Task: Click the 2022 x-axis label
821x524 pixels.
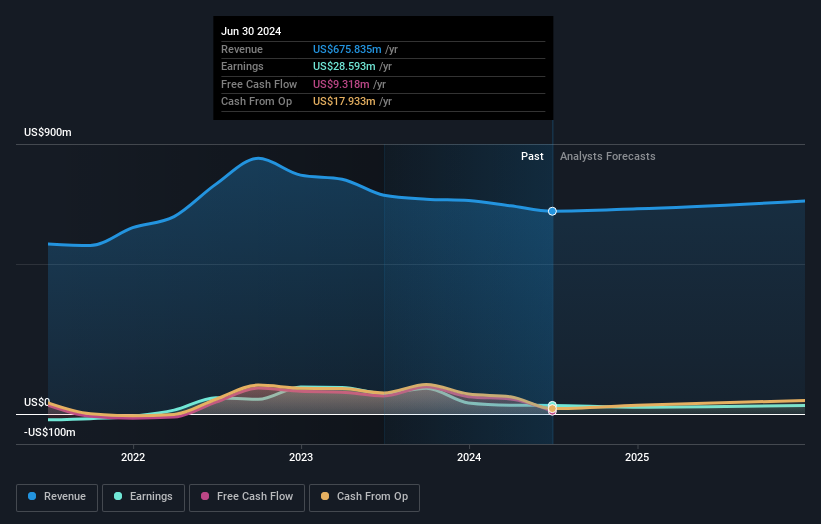Action: click(133, 457)
